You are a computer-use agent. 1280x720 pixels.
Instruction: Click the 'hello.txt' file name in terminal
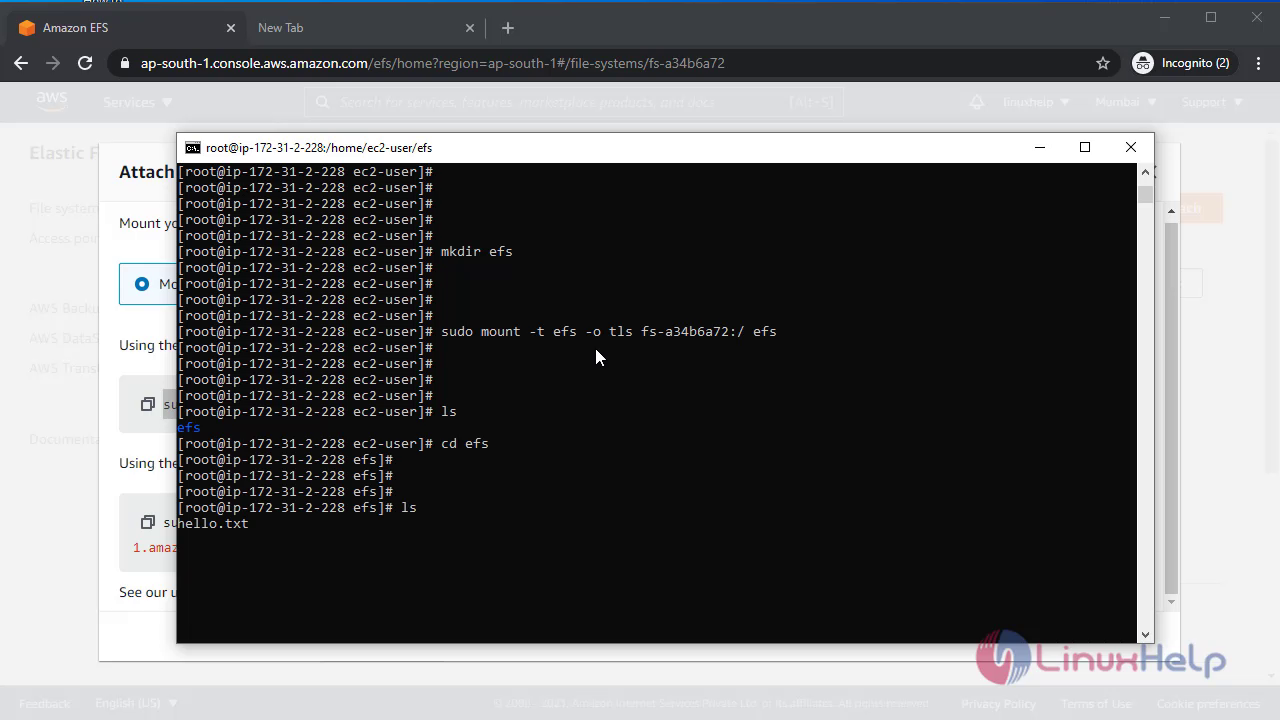[213, 523]
